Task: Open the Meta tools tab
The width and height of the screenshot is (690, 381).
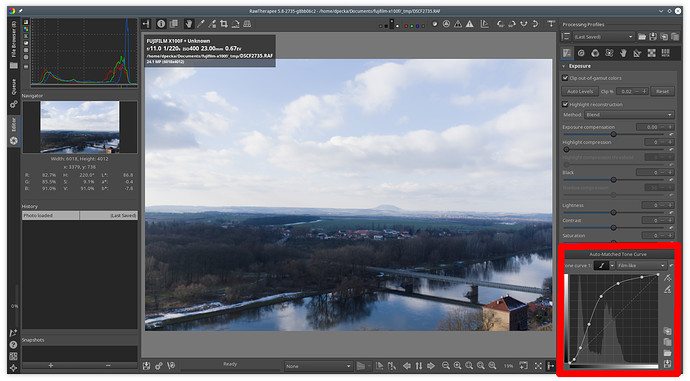Action: [x=665, y=53]
